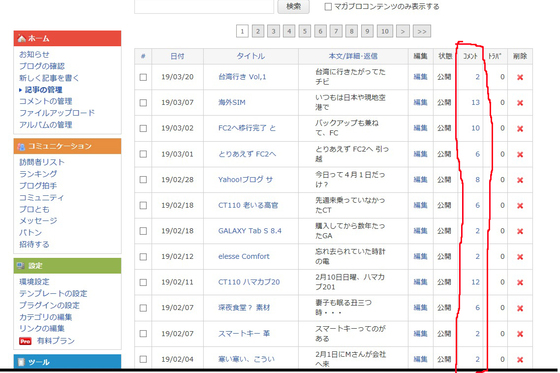Open GALAXY Tab S 8.4 title link
The height and width of the screenshot is (373, 560).
click(250, 231)
